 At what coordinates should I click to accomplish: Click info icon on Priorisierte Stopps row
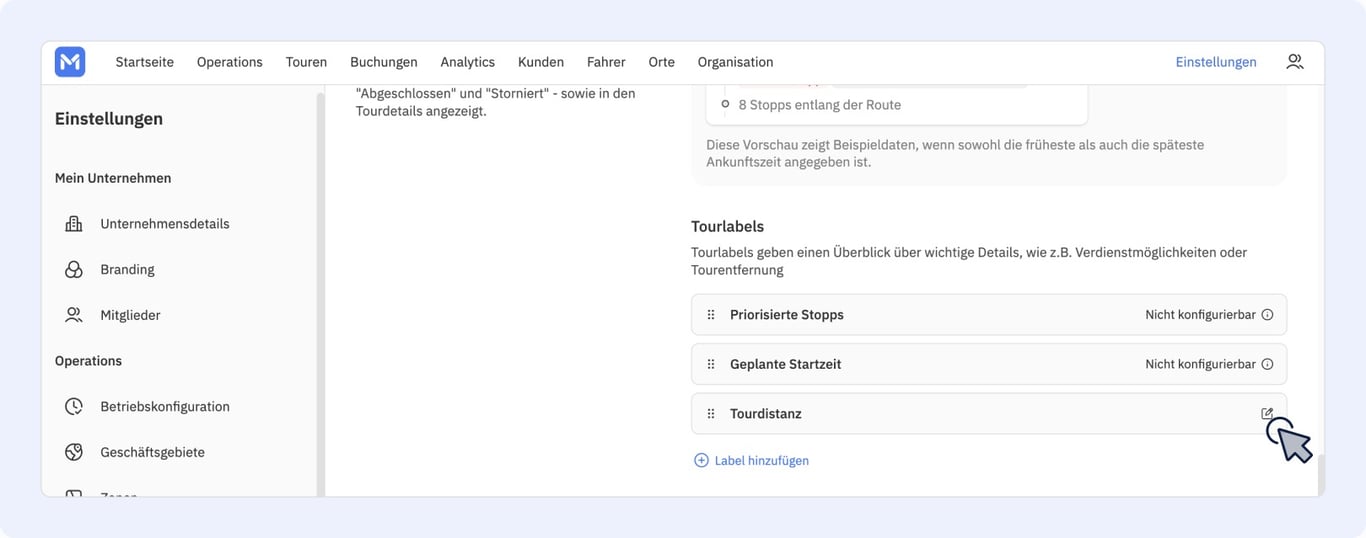(1267, 314)
